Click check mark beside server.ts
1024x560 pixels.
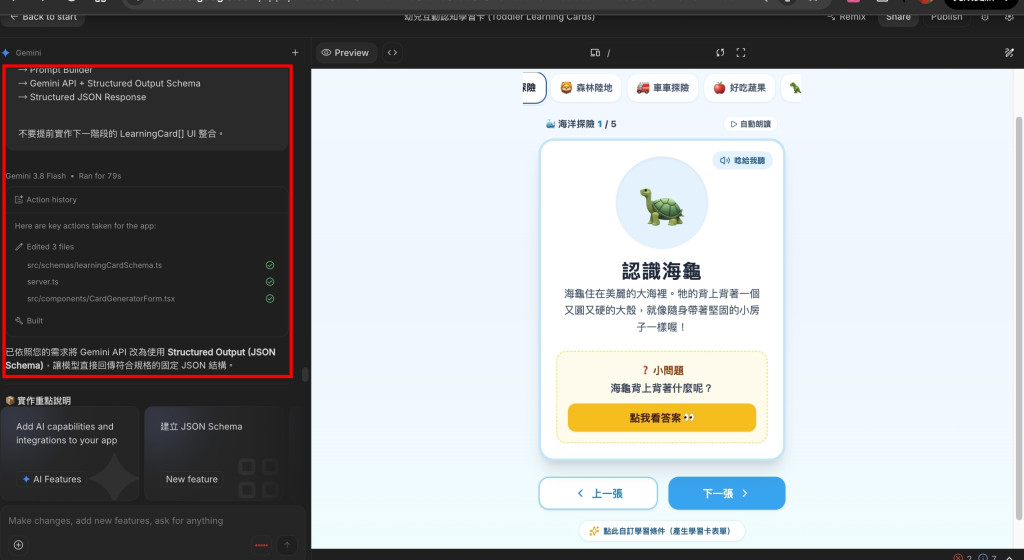pos(270,282)
